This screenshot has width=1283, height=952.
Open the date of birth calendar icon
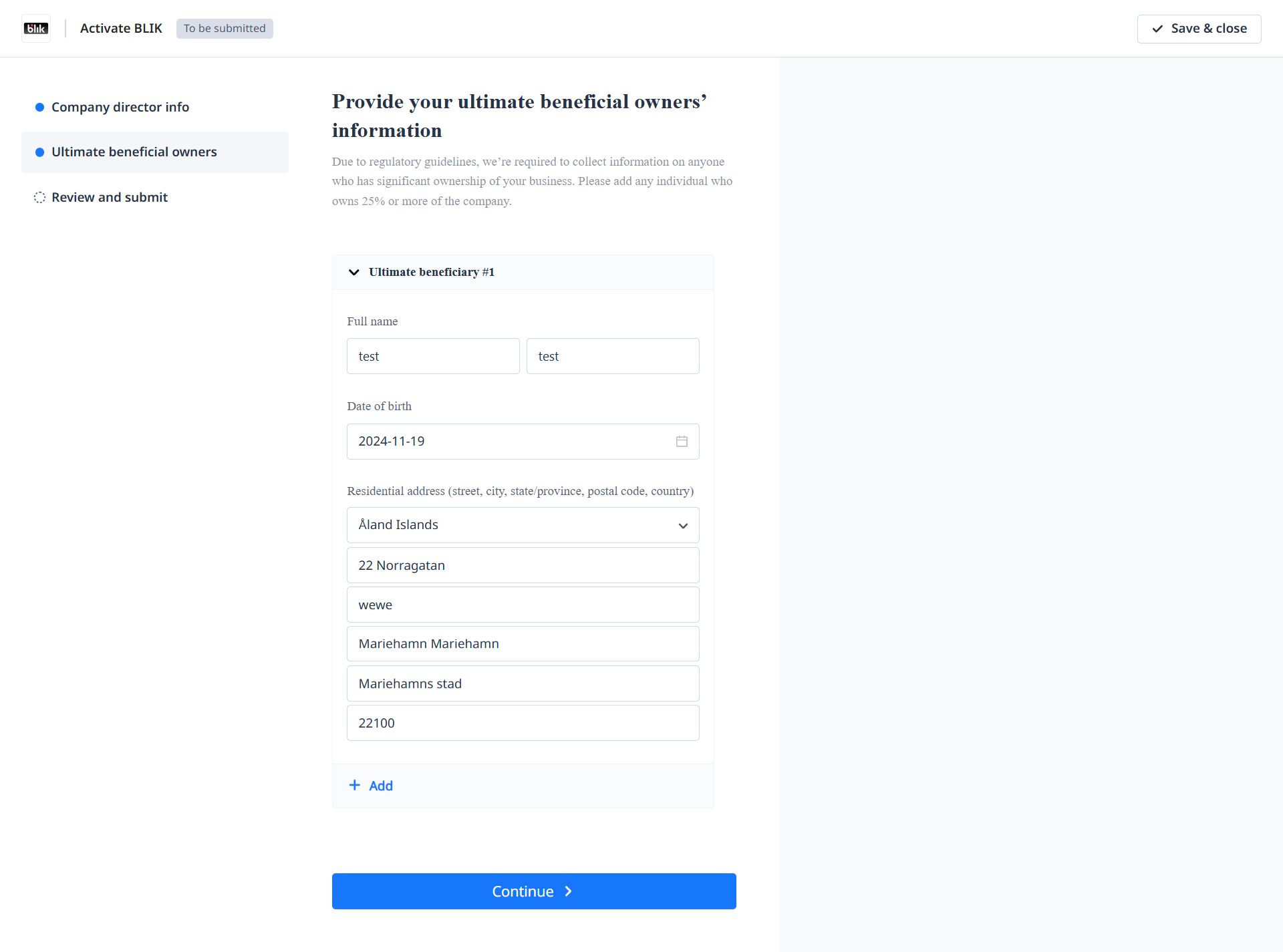pos(682,442)
